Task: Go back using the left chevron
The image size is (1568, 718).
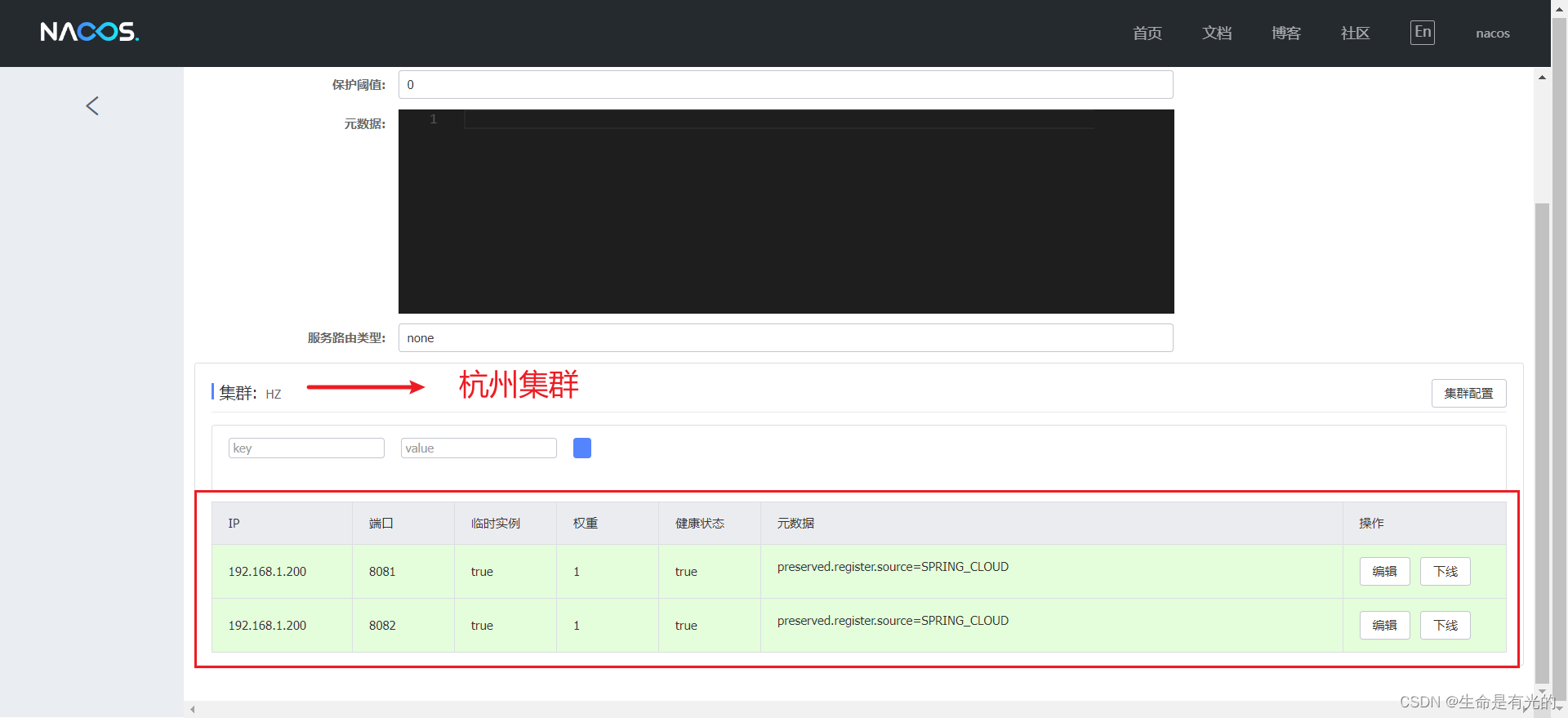Action: click(92, 105)
